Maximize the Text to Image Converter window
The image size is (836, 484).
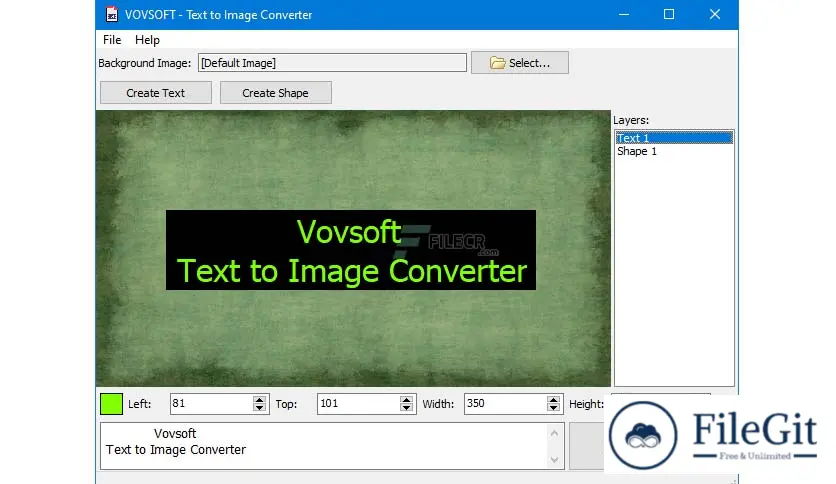tap(669, 14)
